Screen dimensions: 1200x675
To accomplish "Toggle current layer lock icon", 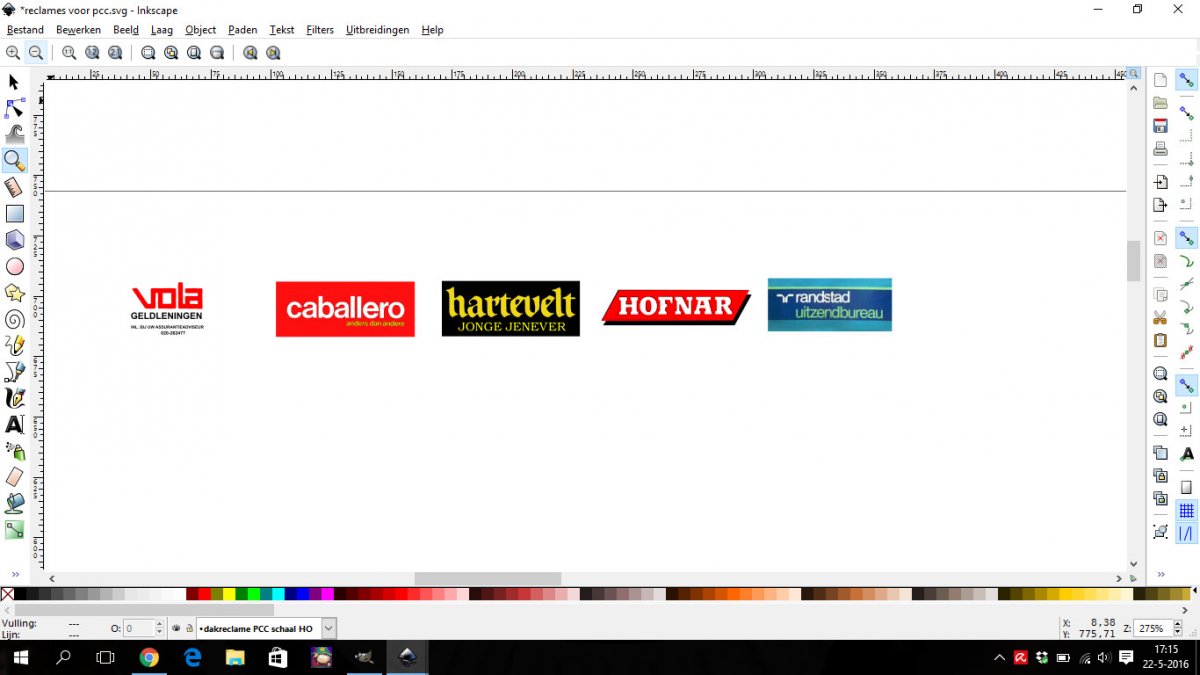I will tap(189, 628).
